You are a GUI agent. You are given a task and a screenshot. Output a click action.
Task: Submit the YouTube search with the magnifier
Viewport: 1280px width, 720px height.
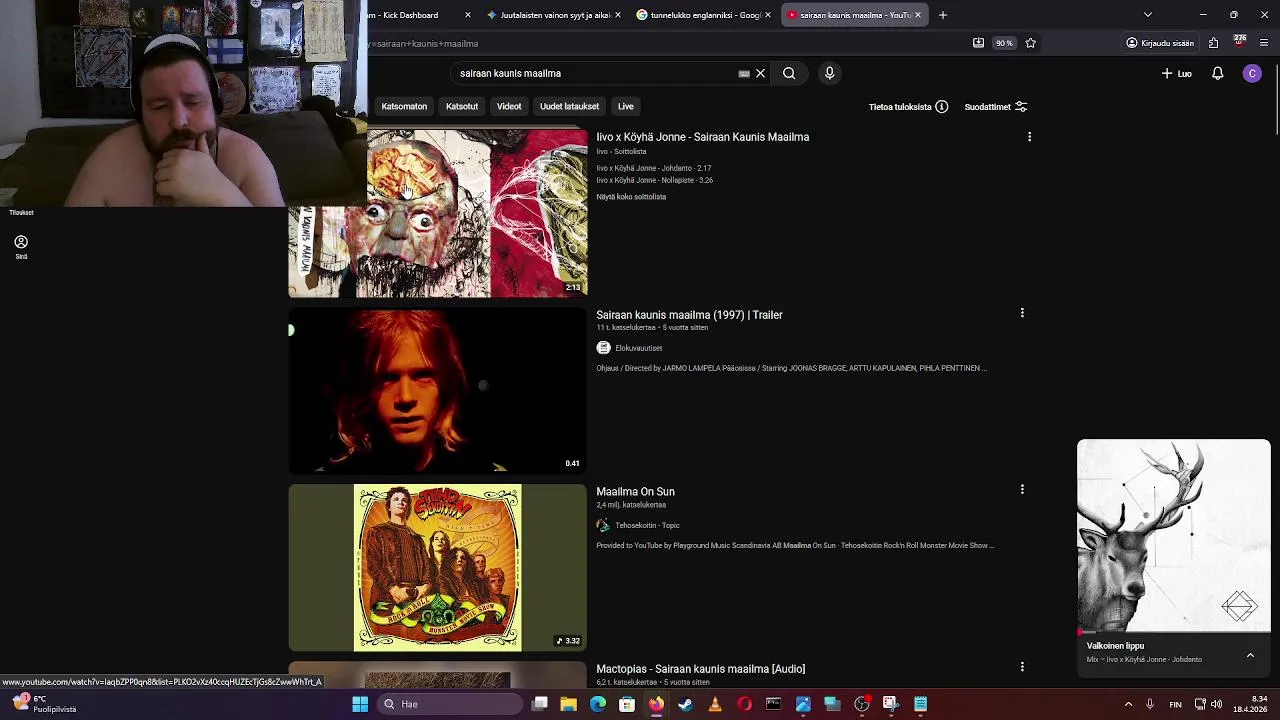tap(789, 73)
